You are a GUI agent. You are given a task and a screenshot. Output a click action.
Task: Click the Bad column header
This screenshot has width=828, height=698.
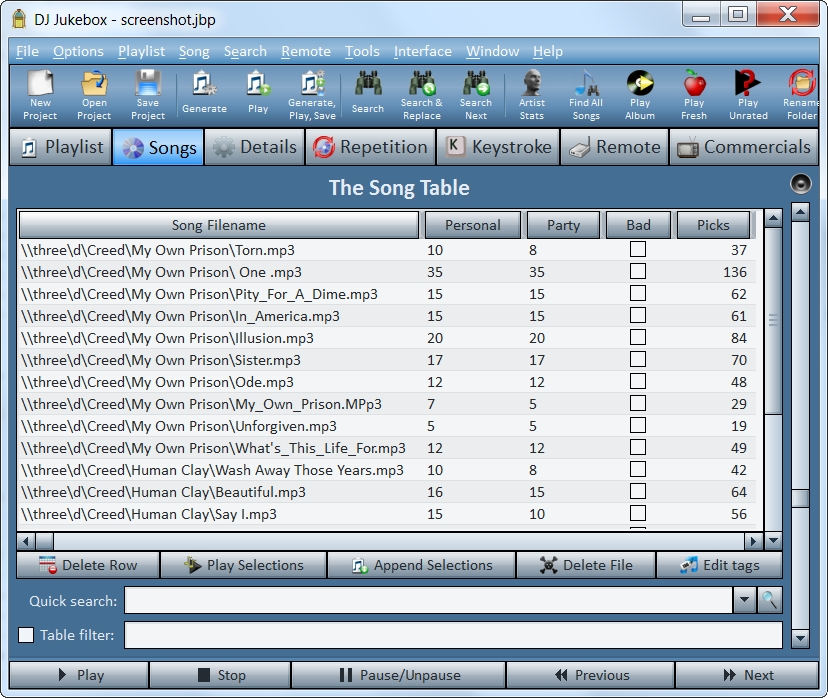coord(638,225)
